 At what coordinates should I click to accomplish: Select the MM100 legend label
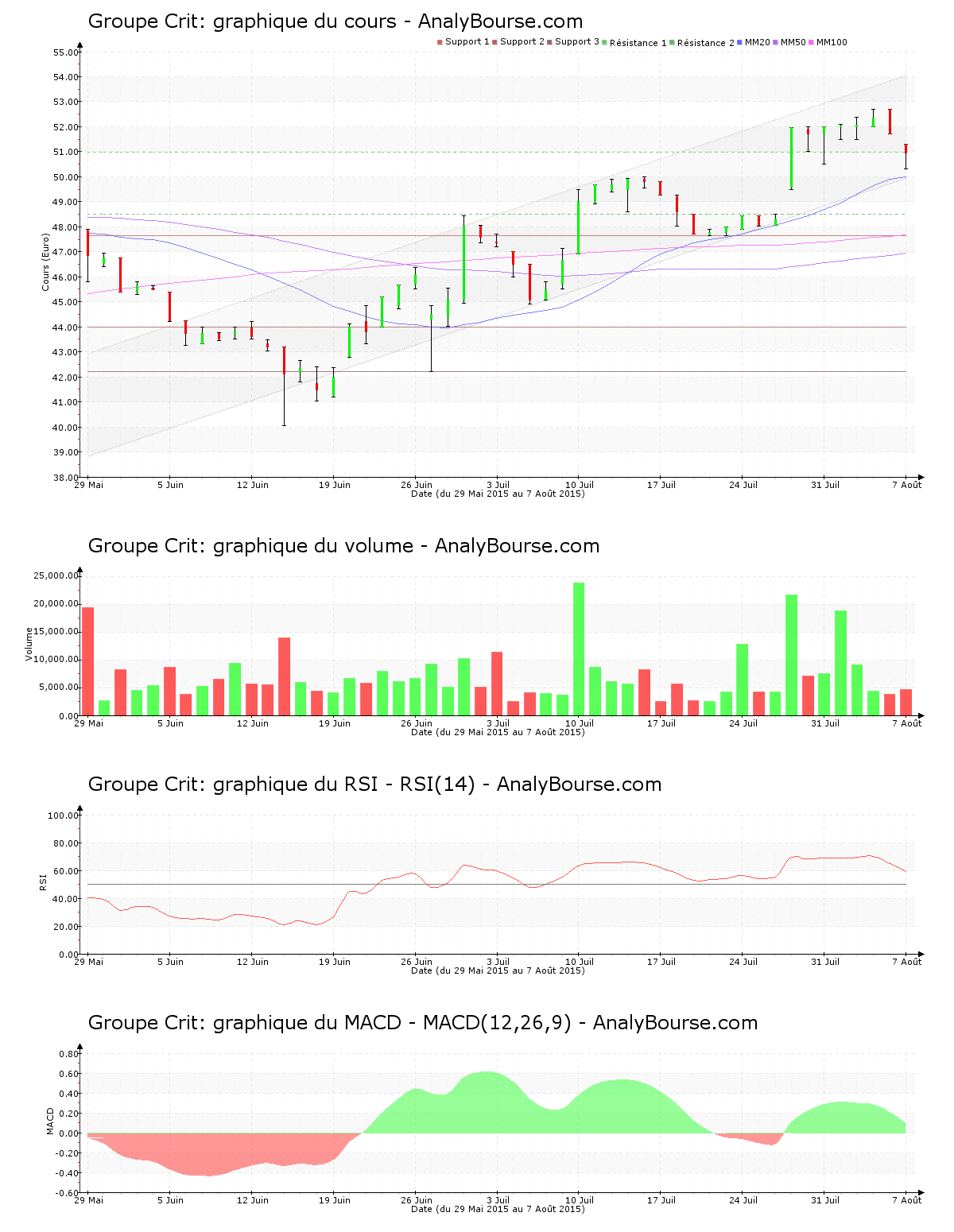click(x=832, y=42)
